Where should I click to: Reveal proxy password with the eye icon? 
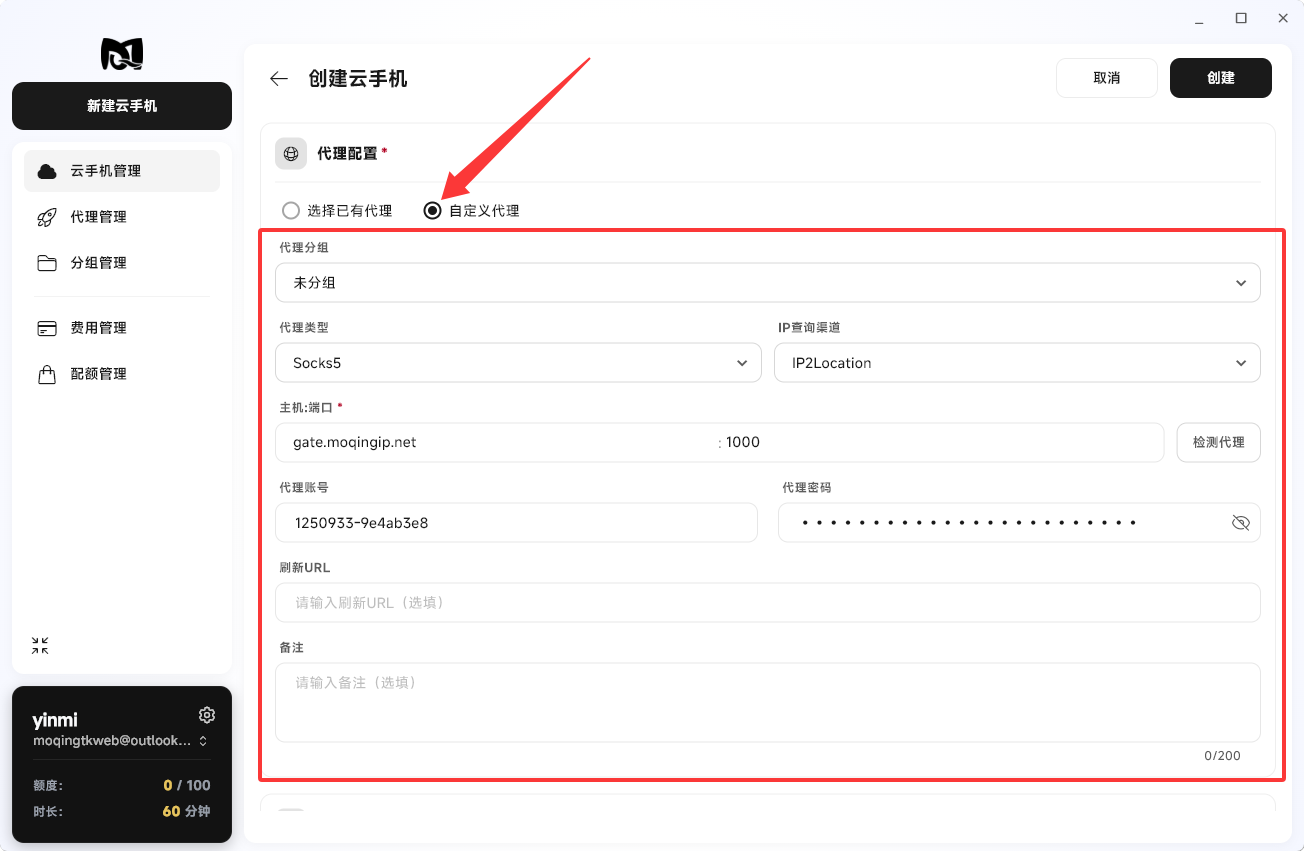click(1241, 523)
